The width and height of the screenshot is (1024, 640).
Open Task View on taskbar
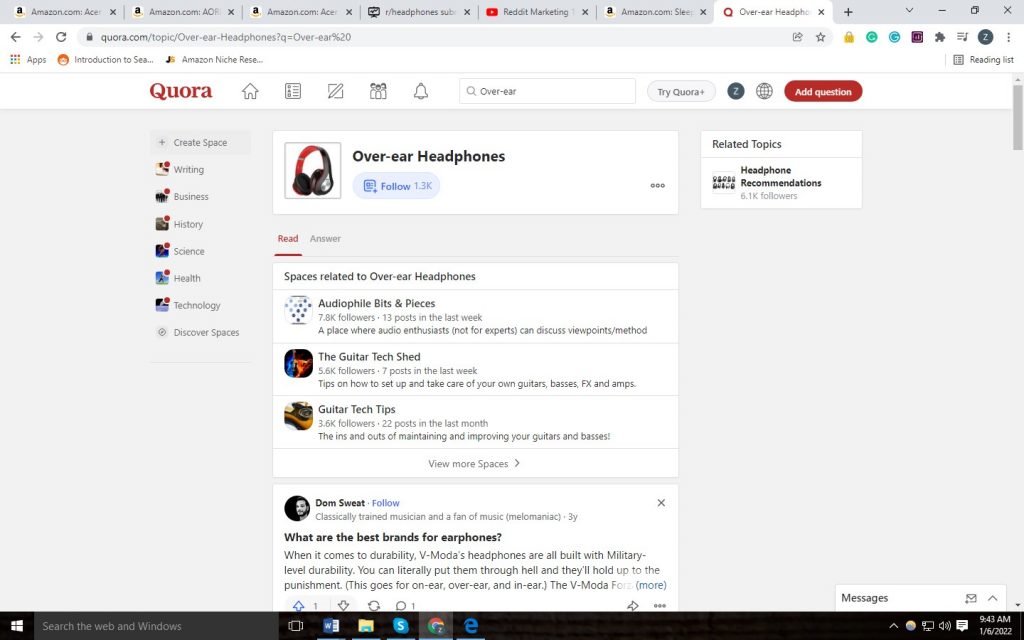(x=296, y=626)
